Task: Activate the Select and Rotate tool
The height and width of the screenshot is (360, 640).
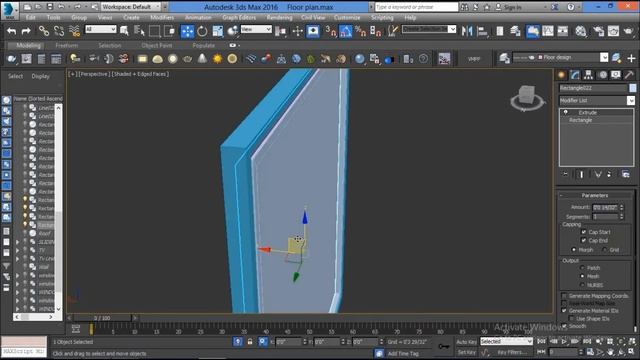Action: (x=202, y=31)
